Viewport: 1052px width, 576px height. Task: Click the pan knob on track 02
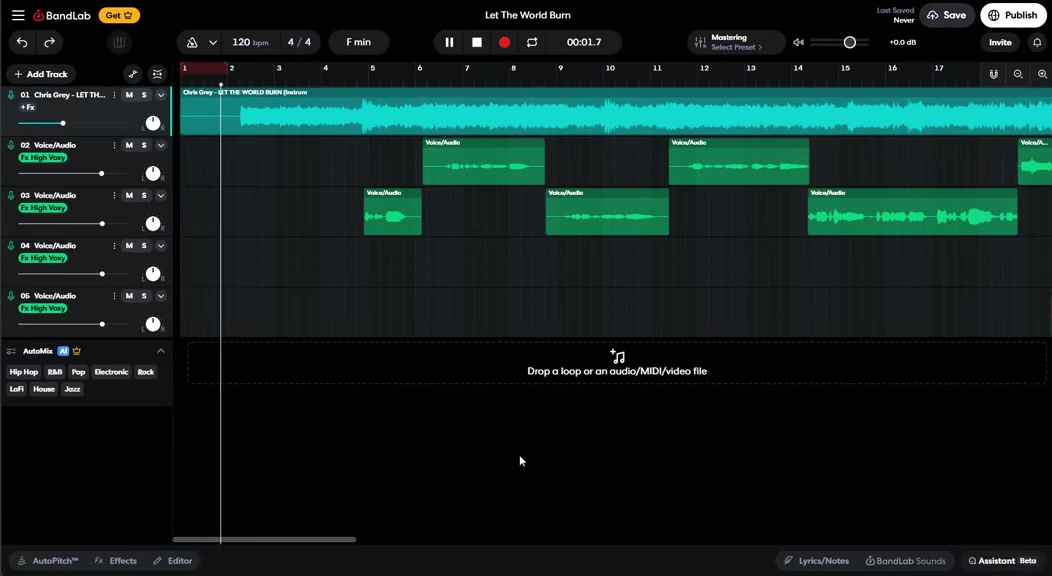(x=153, y=173)
